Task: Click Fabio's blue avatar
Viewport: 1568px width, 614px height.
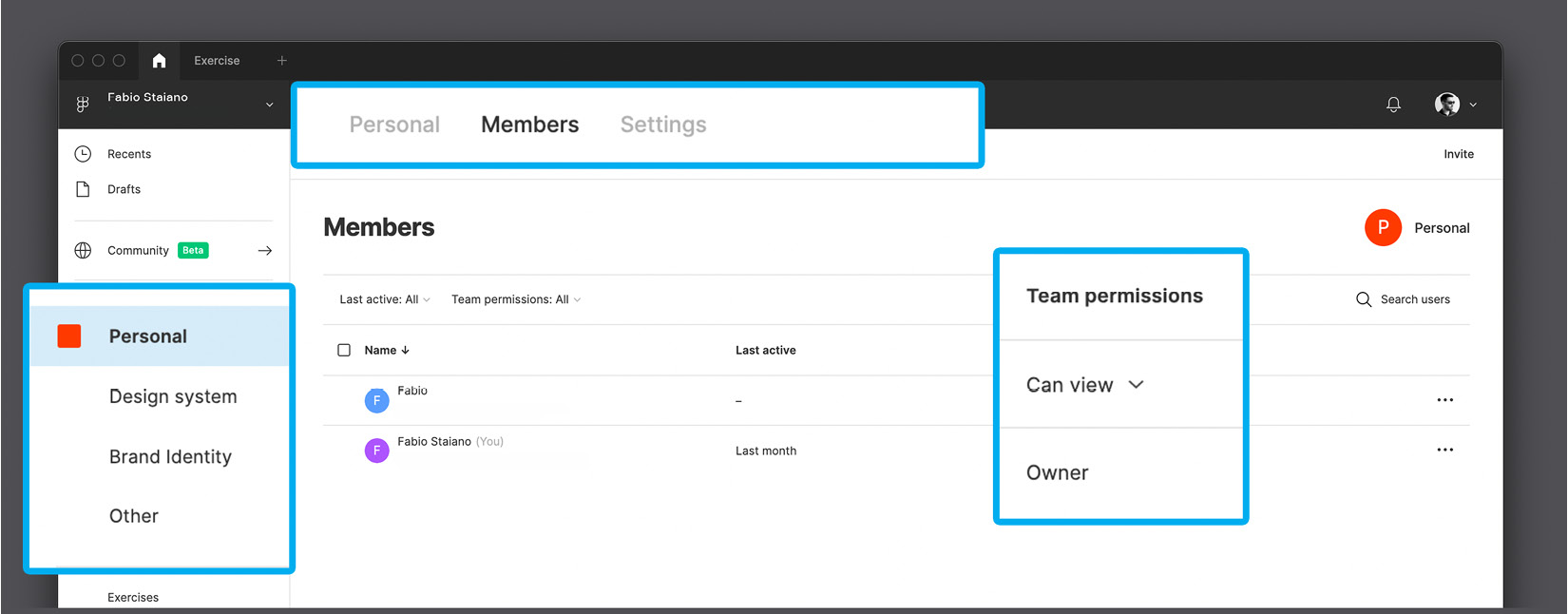Action: click(x=376, y=400)
